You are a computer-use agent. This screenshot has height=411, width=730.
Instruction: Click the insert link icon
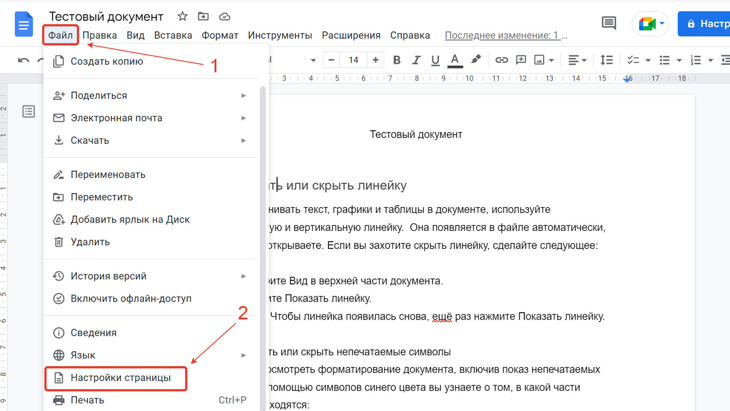pyautogui.click(x=501, y=60)
